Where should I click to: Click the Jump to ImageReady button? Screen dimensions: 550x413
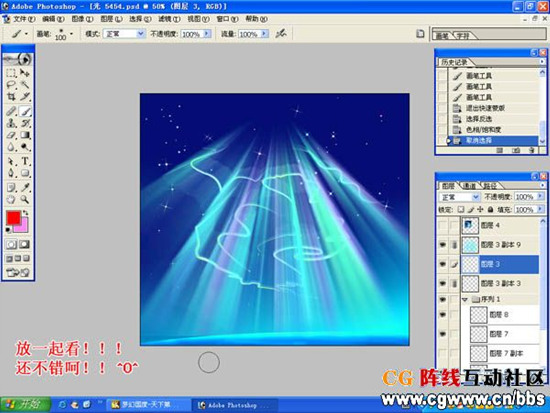(18, 272)
